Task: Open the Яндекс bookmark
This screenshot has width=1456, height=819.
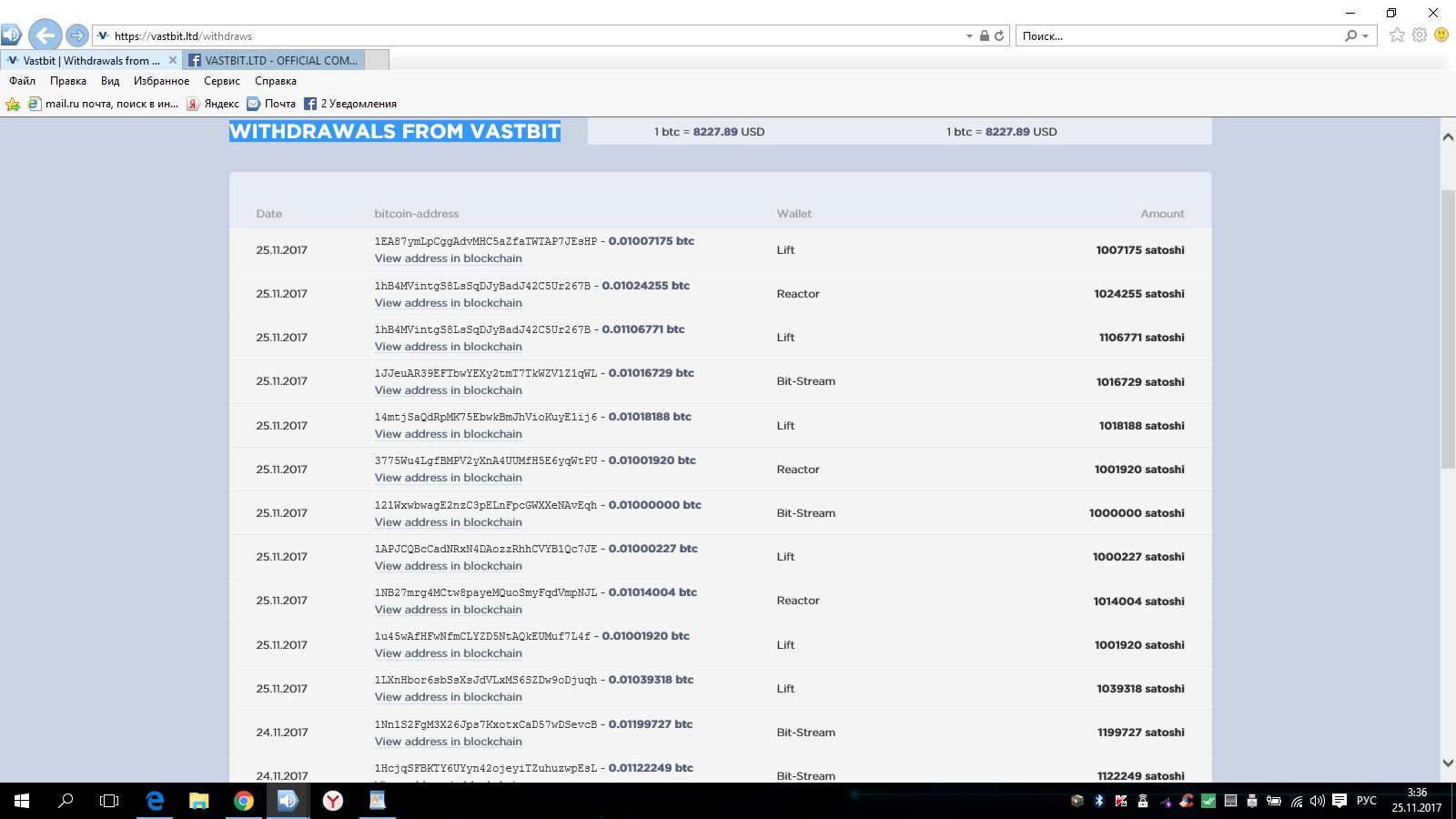Action: click(x=213, y=104)
